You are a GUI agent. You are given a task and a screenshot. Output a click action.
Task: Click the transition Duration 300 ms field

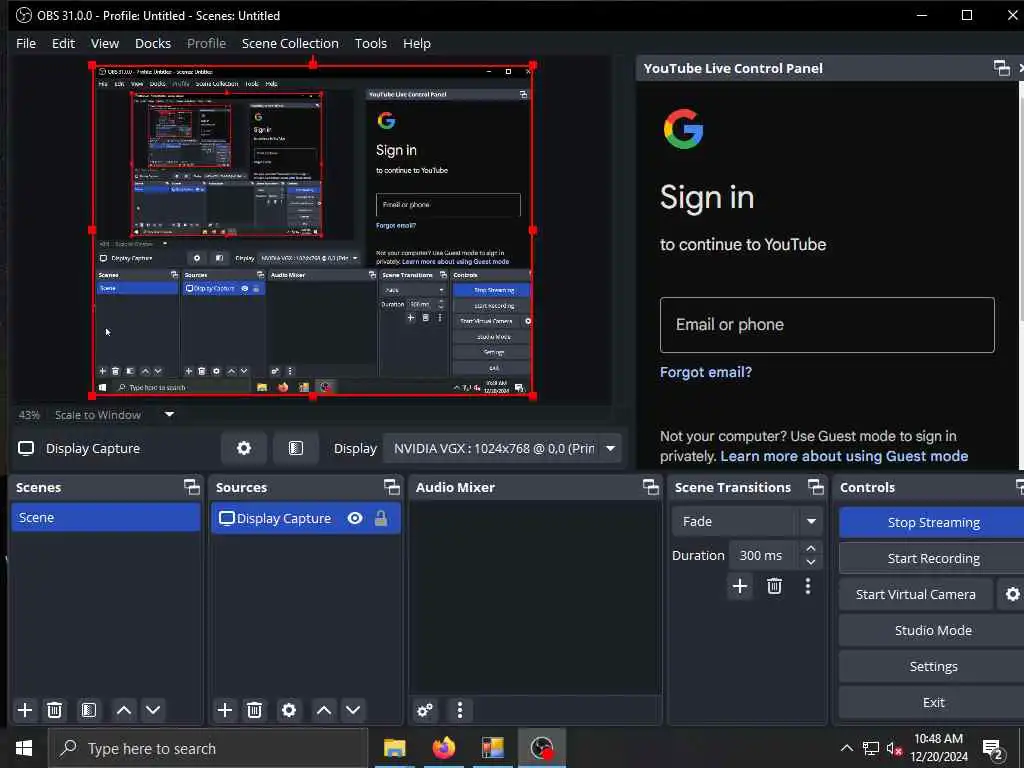[764, 555]
